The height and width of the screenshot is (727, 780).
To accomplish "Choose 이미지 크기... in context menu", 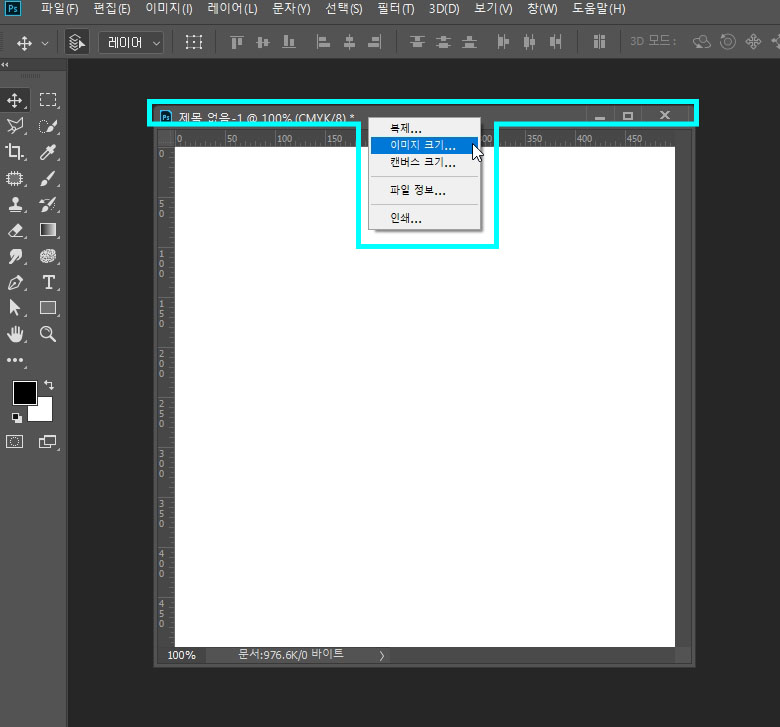I will (x=425, y=145).
